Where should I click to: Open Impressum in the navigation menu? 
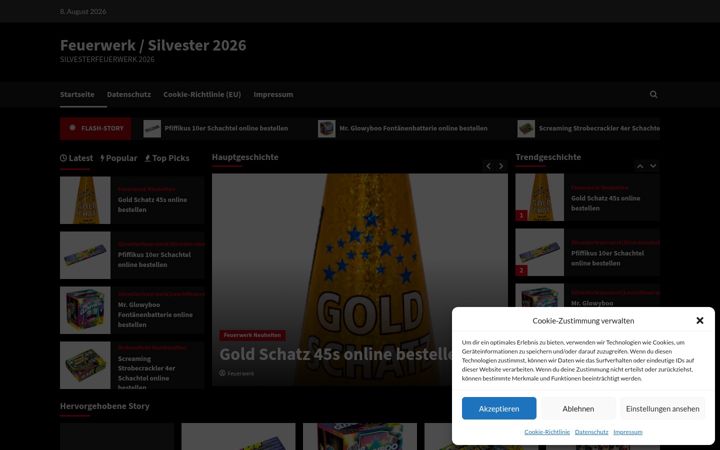point(273,95)
